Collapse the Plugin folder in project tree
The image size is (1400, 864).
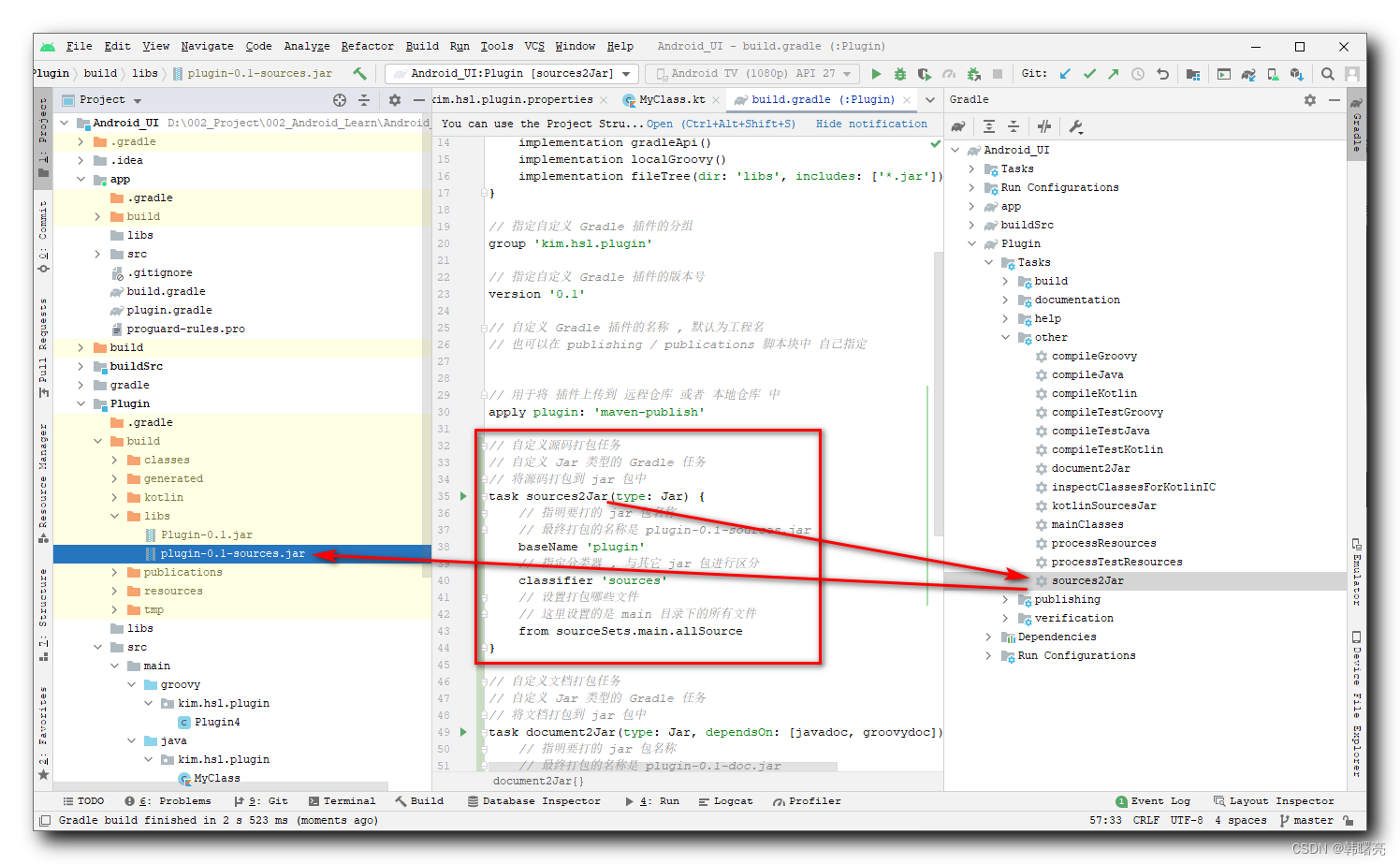tap(81, 403)
